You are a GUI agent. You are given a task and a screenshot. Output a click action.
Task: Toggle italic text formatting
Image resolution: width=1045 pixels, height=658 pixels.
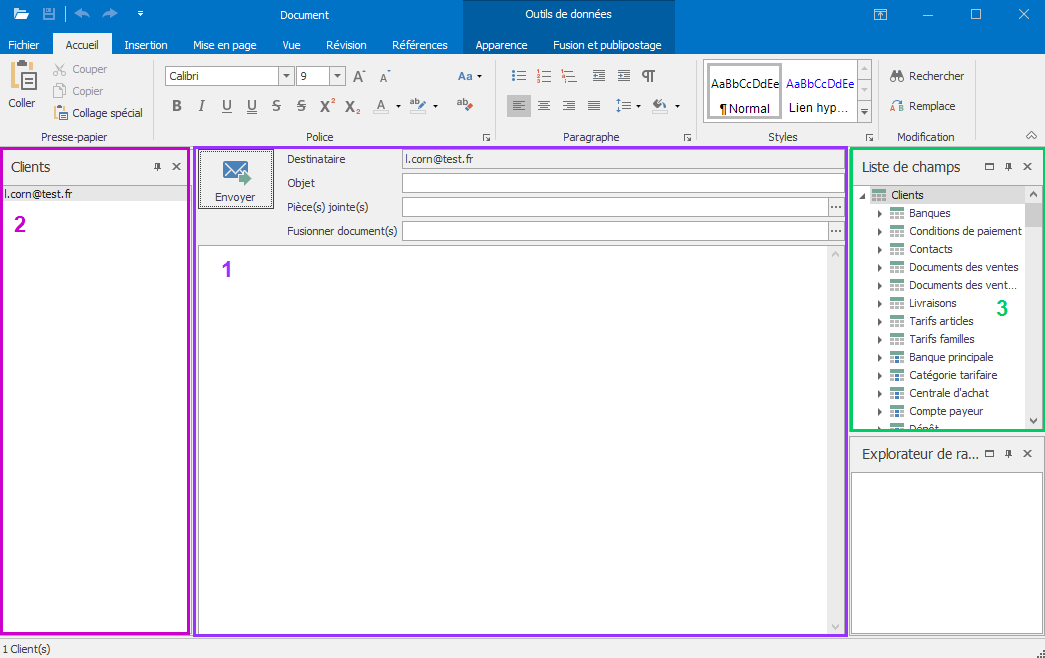point(201,106)
